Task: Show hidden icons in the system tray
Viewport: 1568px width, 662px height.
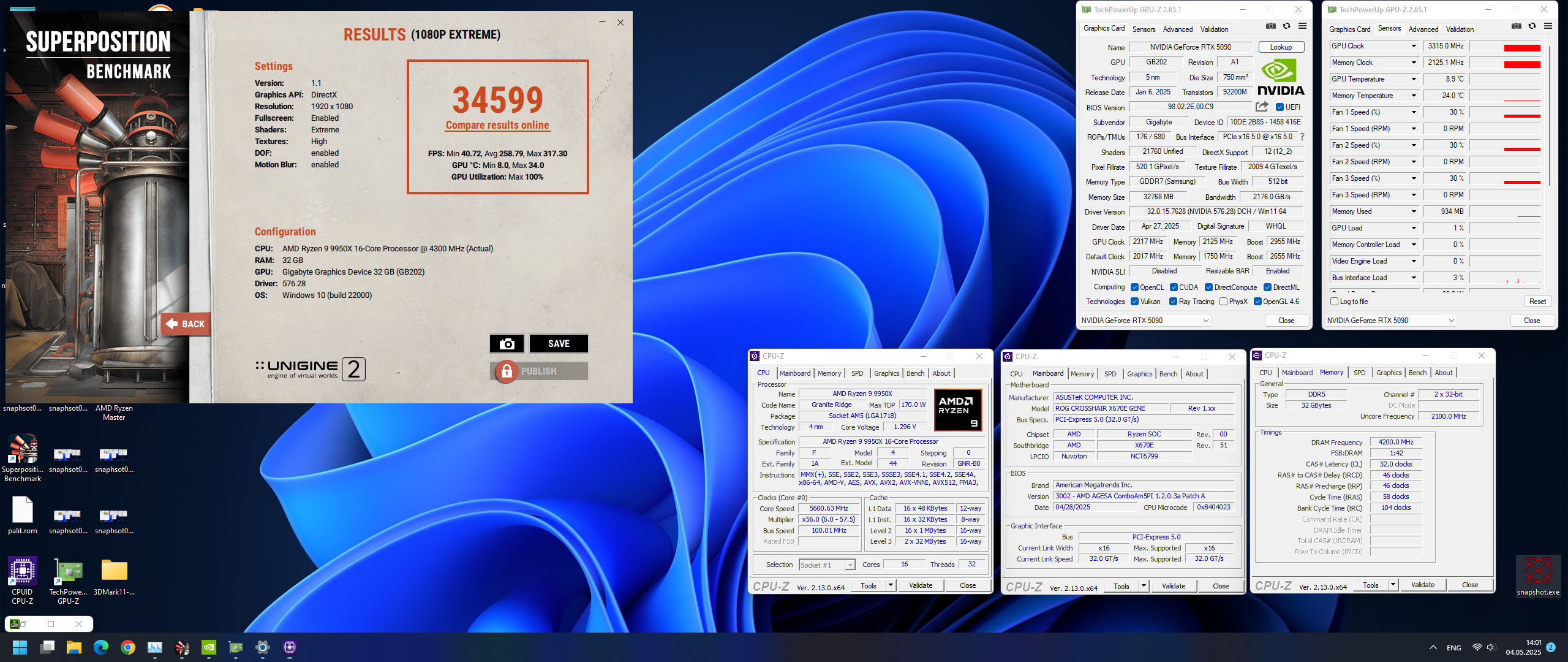Action: click(x=1433, y=647)
